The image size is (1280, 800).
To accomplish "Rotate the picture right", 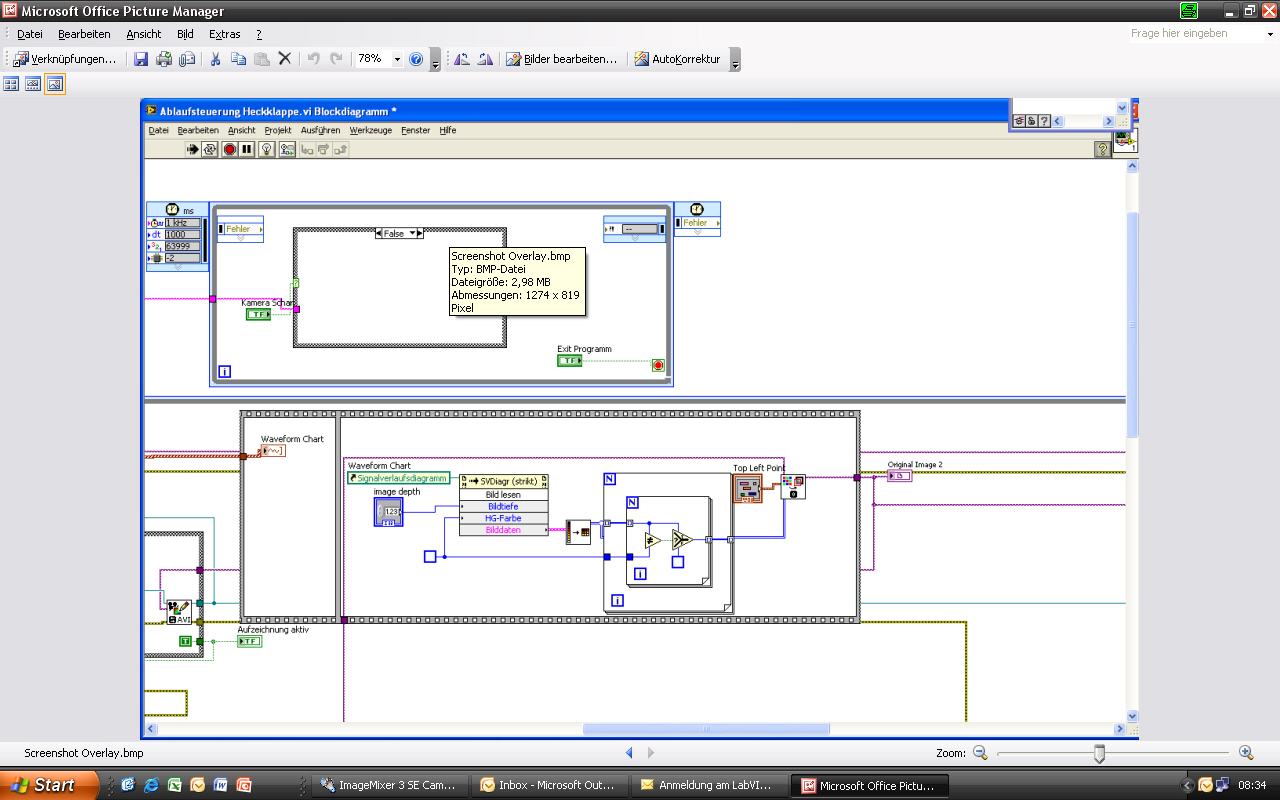I will 485,59.
